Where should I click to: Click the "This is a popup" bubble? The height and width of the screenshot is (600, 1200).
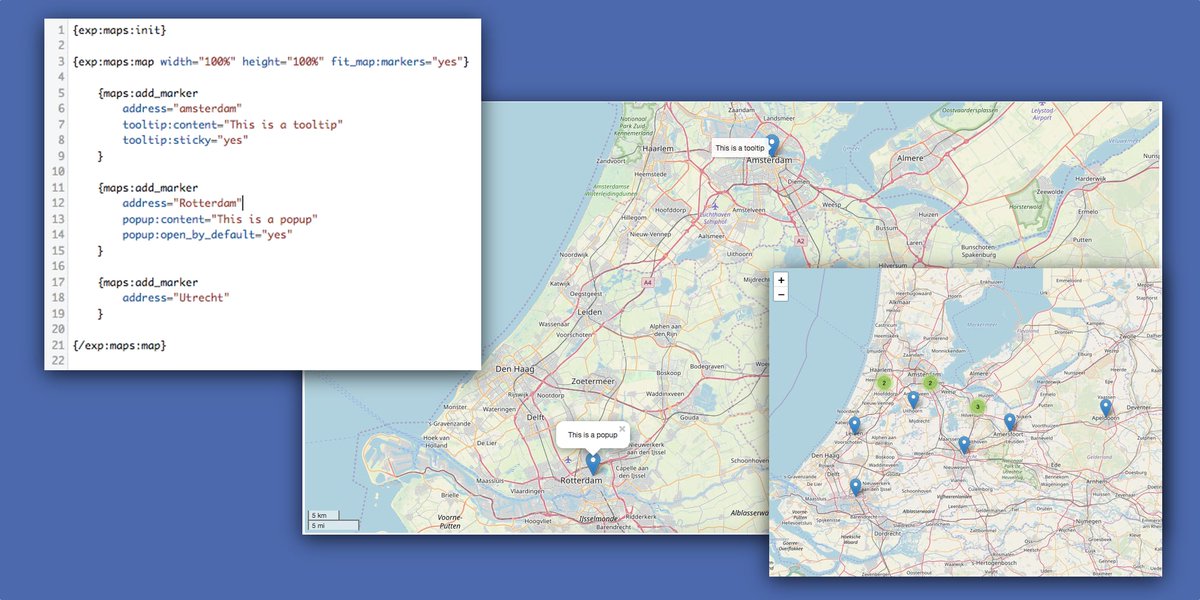[x=592, y=434]
